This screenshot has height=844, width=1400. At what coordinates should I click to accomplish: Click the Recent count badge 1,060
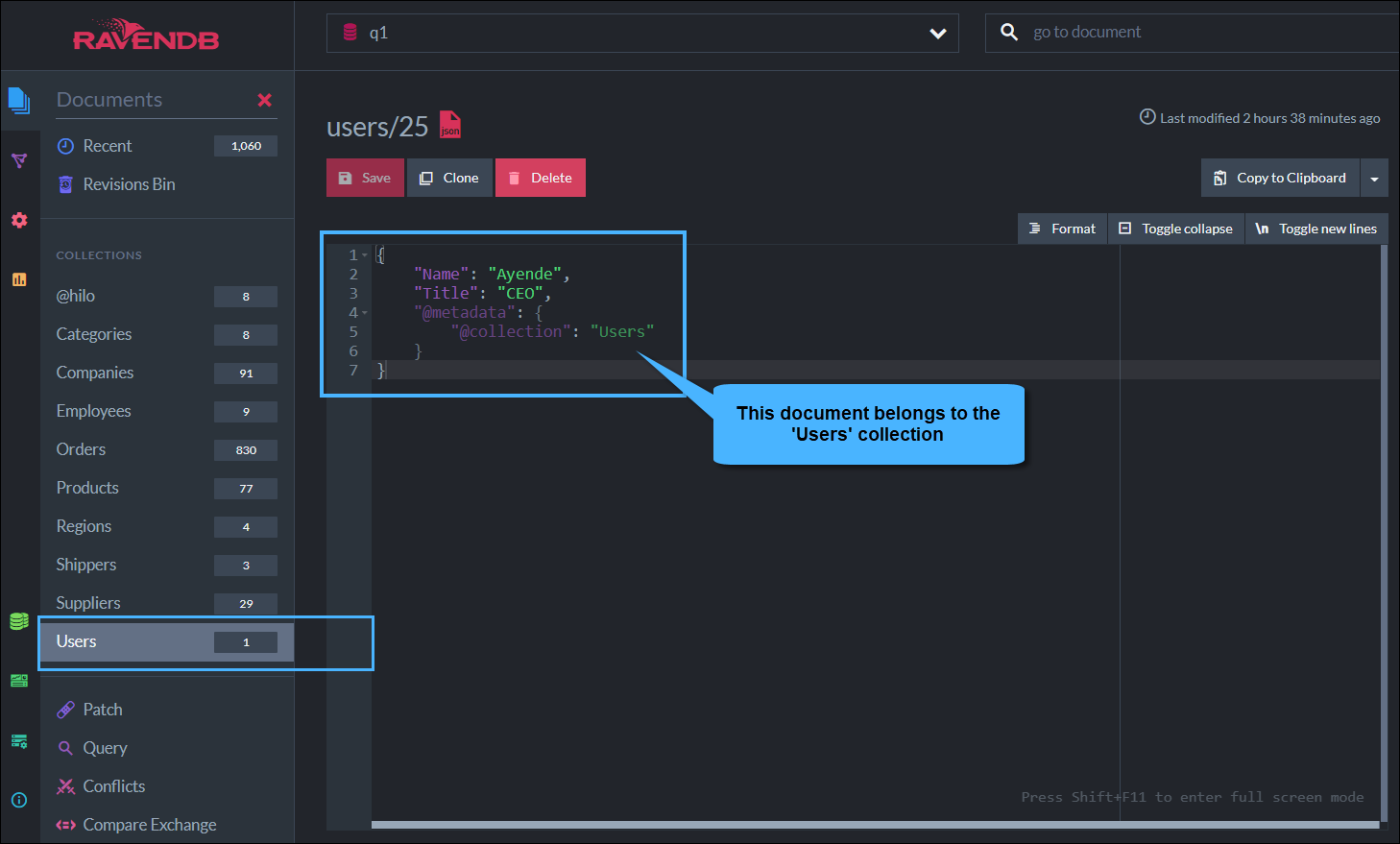point(246,146)
